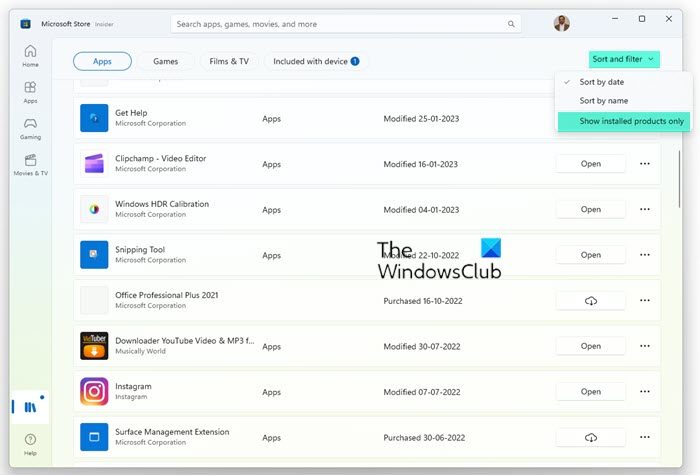Switch to the Apps filter tab
Viewport: 700px width, 476px height.
point(102,61)
